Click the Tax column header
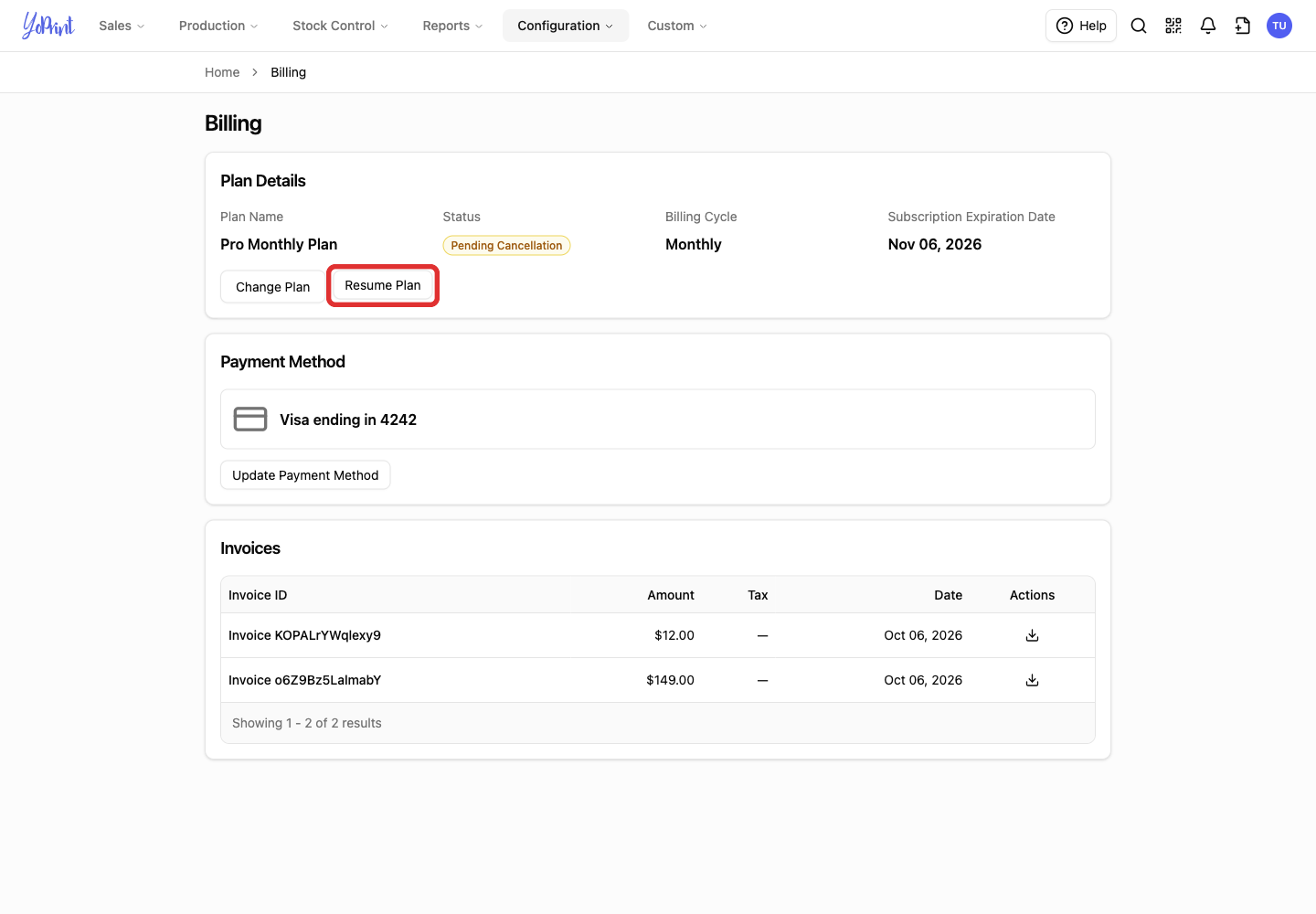 point(758,595)
